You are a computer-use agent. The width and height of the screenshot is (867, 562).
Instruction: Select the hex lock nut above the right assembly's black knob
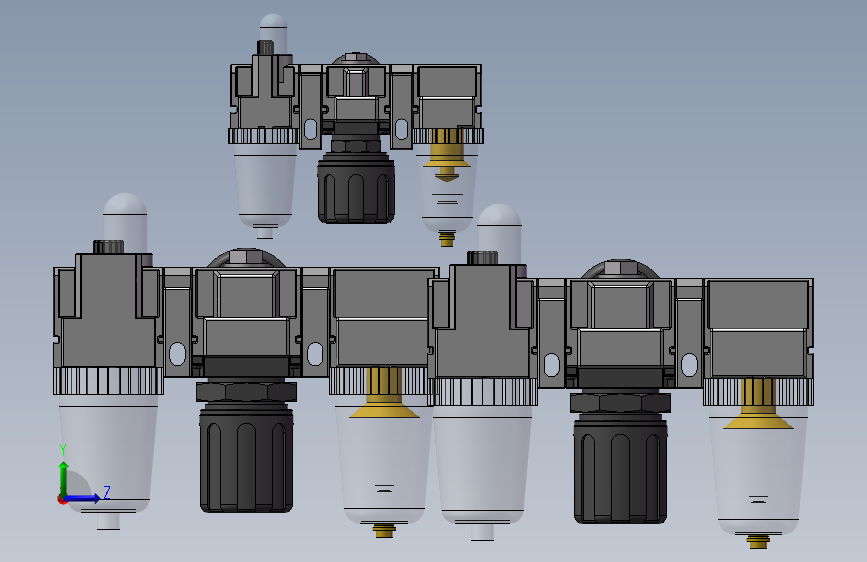(620, 403)
